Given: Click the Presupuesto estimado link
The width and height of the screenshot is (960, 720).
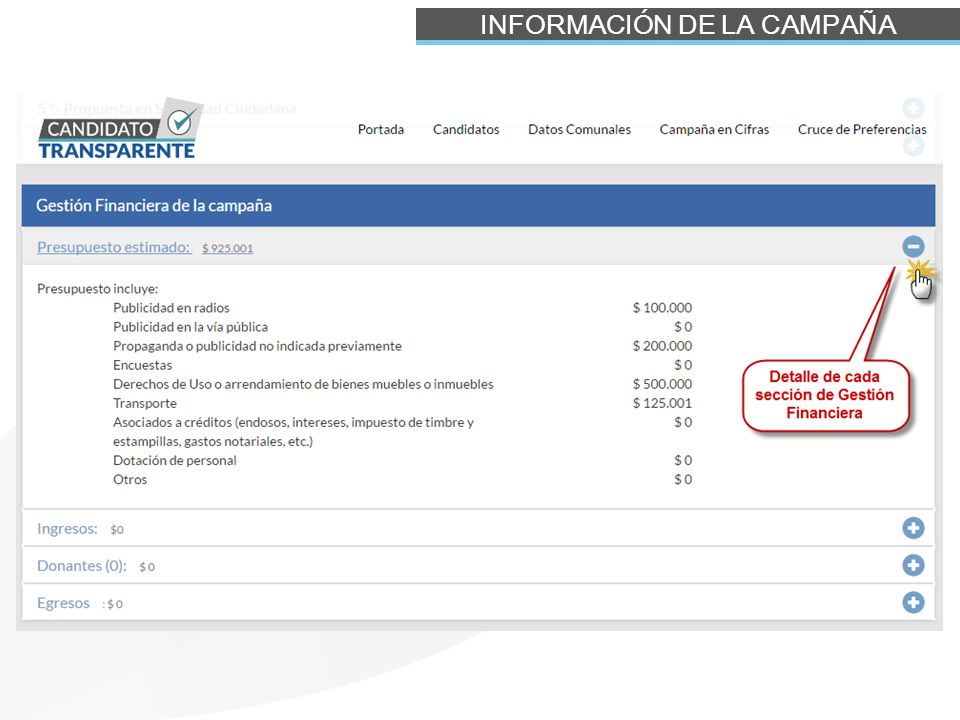Looking at the screenshot, I should (114, 247).
